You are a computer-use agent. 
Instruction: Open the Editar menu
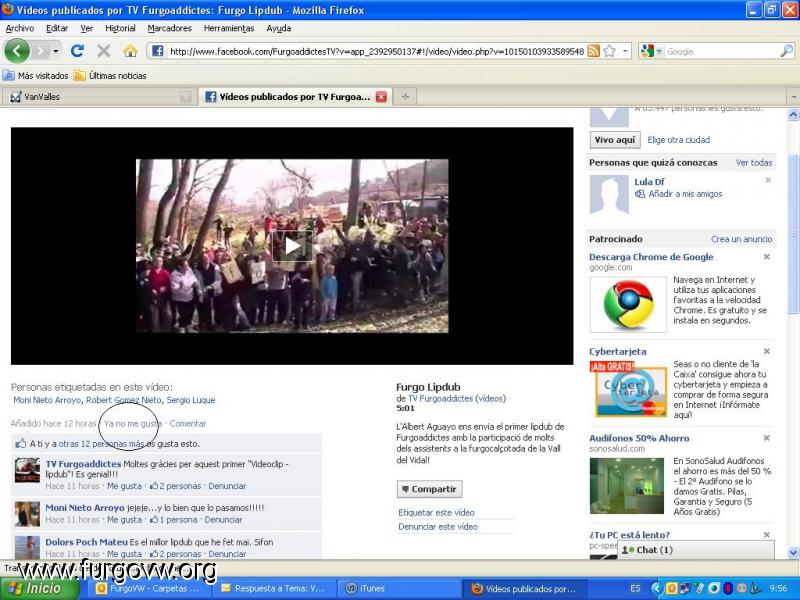point(57,29)
